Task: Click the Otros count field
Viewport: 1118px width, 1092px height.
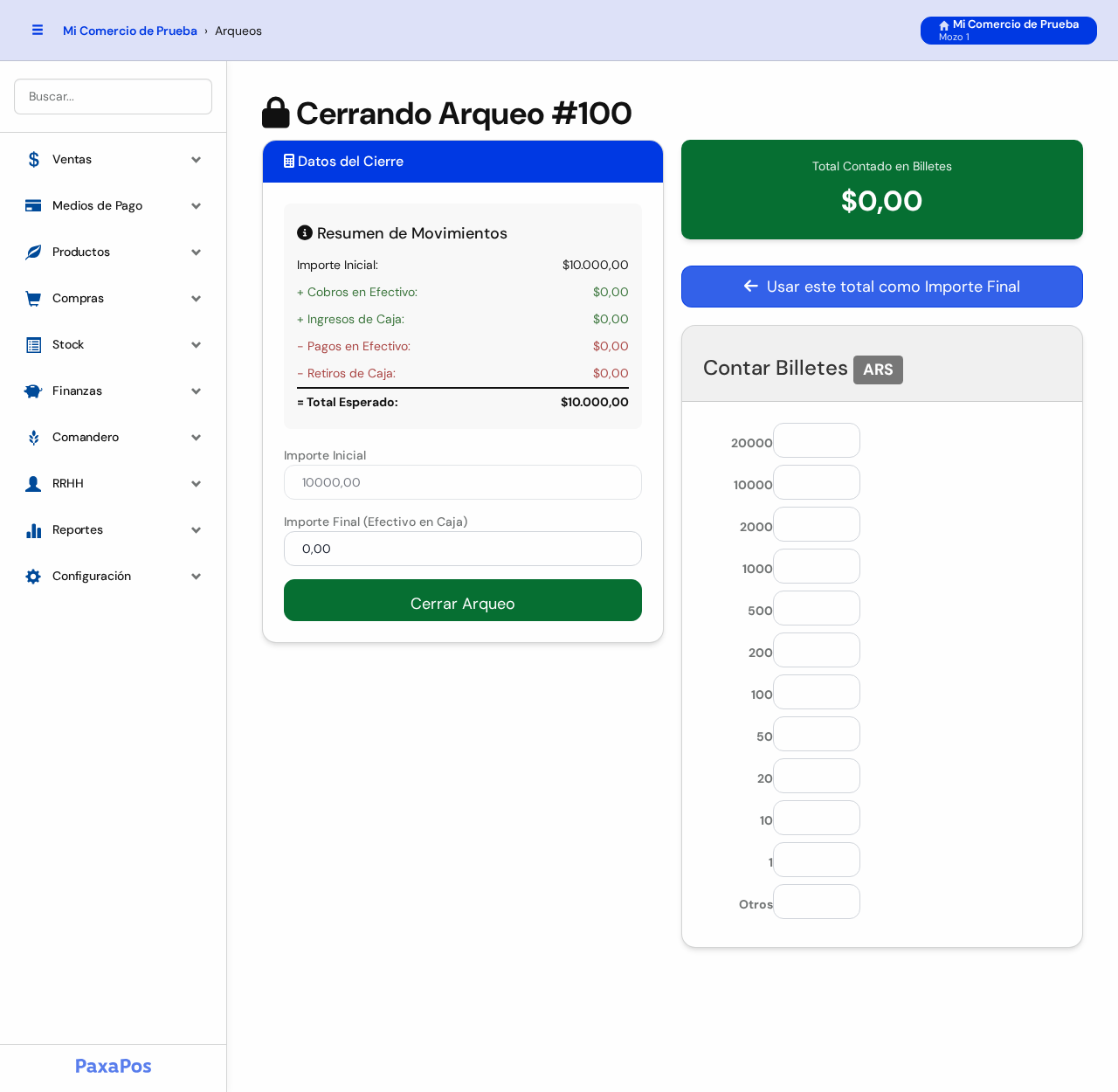Action: (817, 902)
